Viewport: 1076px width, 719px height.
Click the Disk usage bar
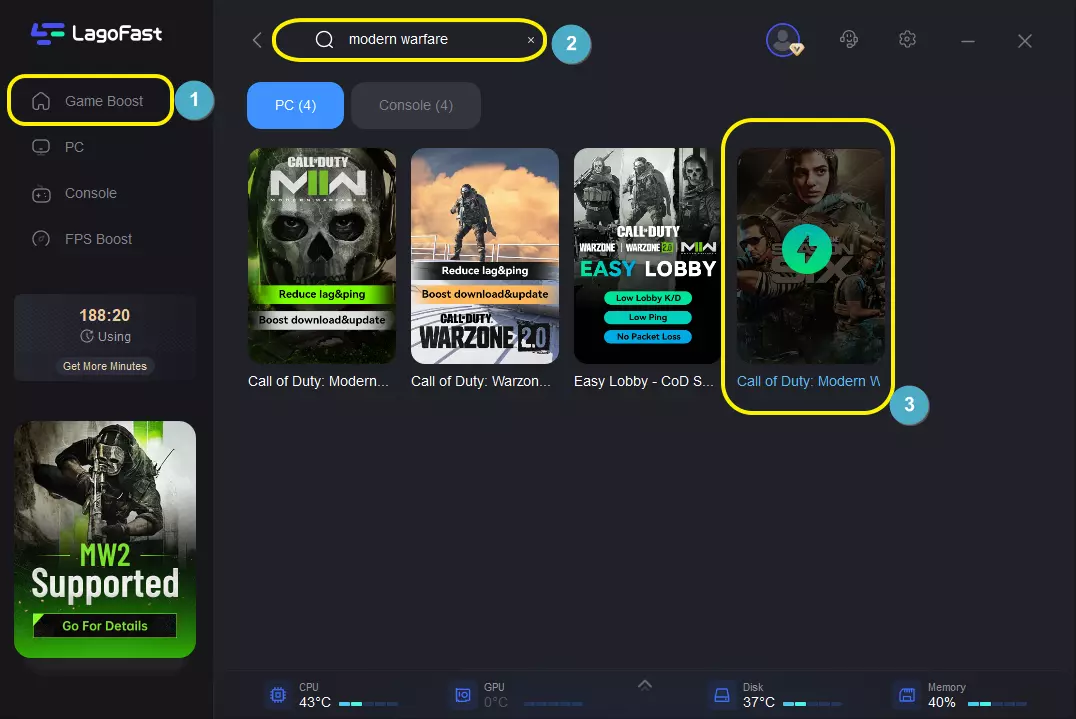(812, 704)
